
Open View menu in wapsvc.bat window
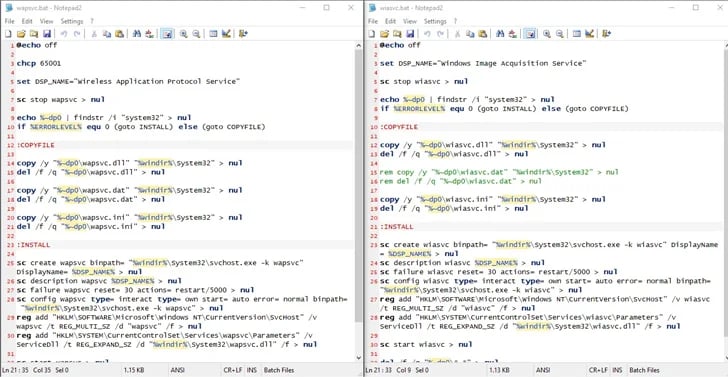point(46,21)
